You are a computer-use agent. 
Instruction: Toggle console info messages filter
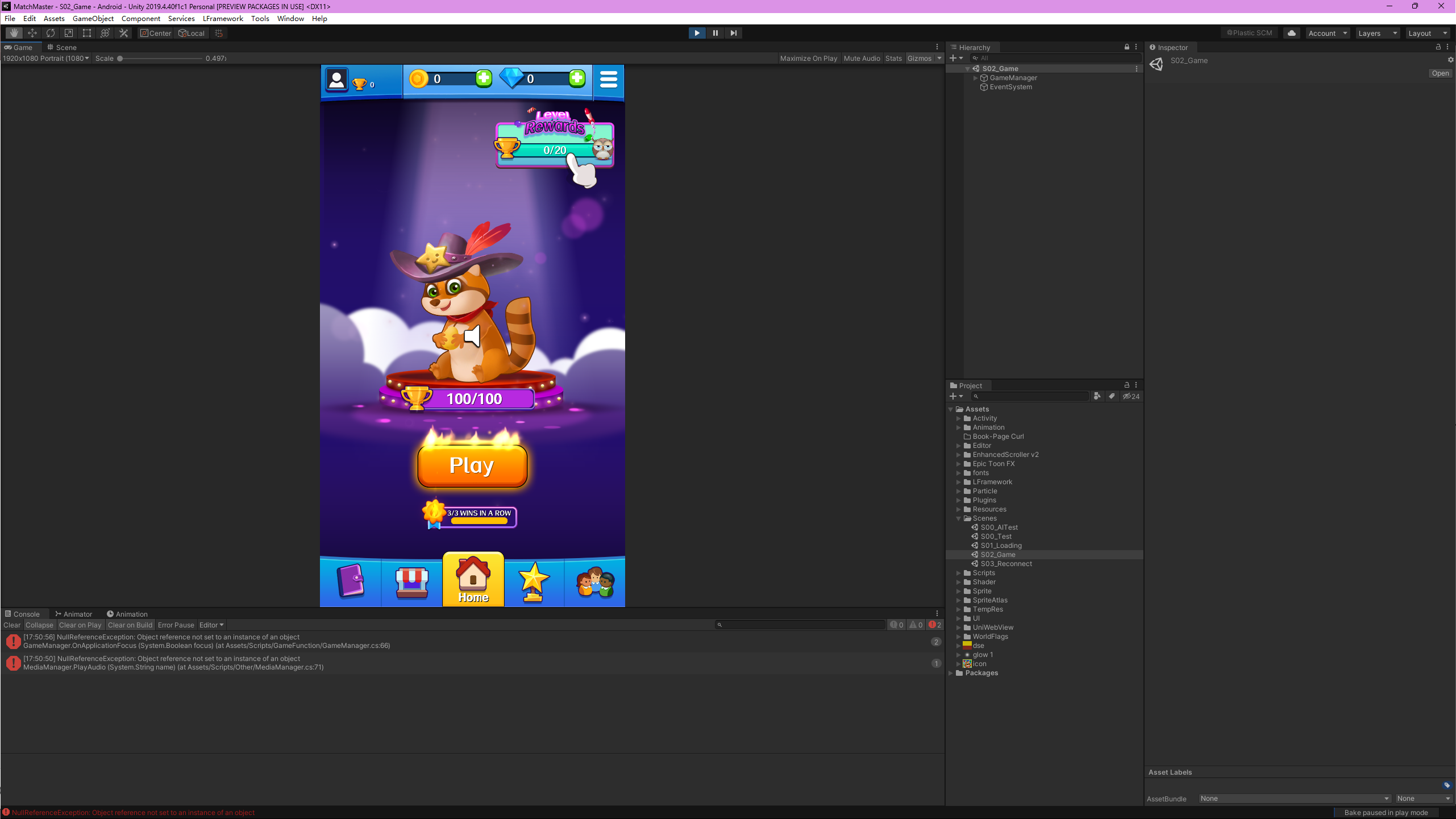[x=897, y=625]
